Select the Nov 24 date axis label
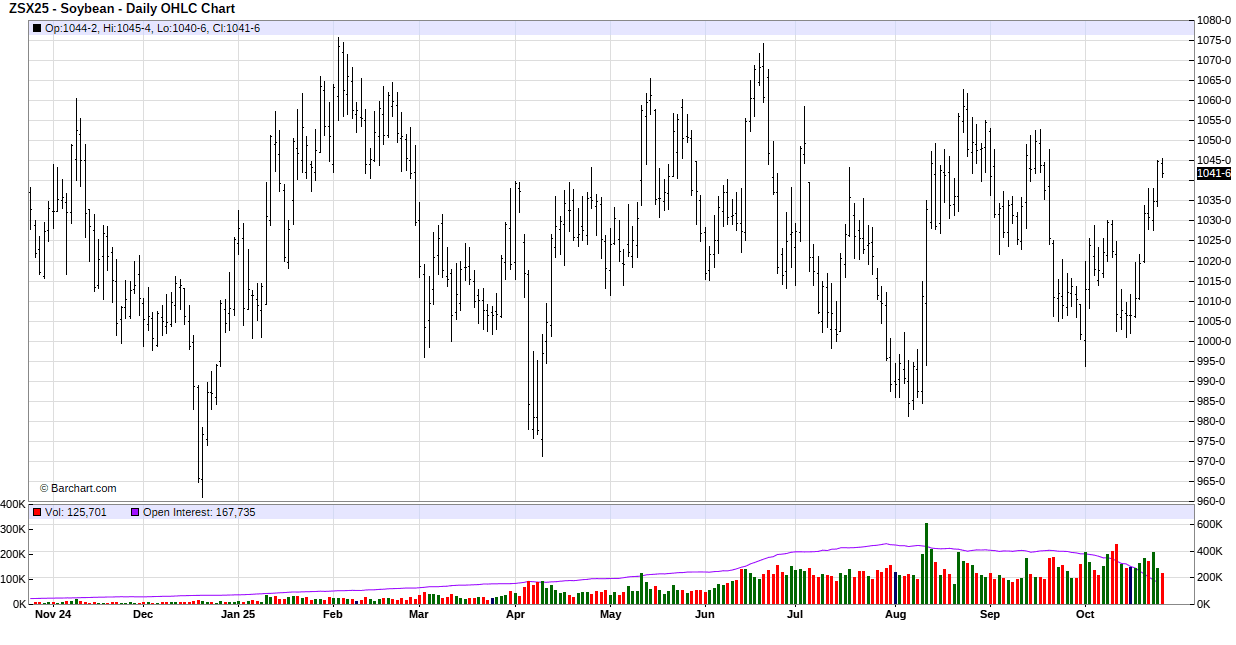Image resolution: width=1236 pixels, height=645 pixels. 52,615
